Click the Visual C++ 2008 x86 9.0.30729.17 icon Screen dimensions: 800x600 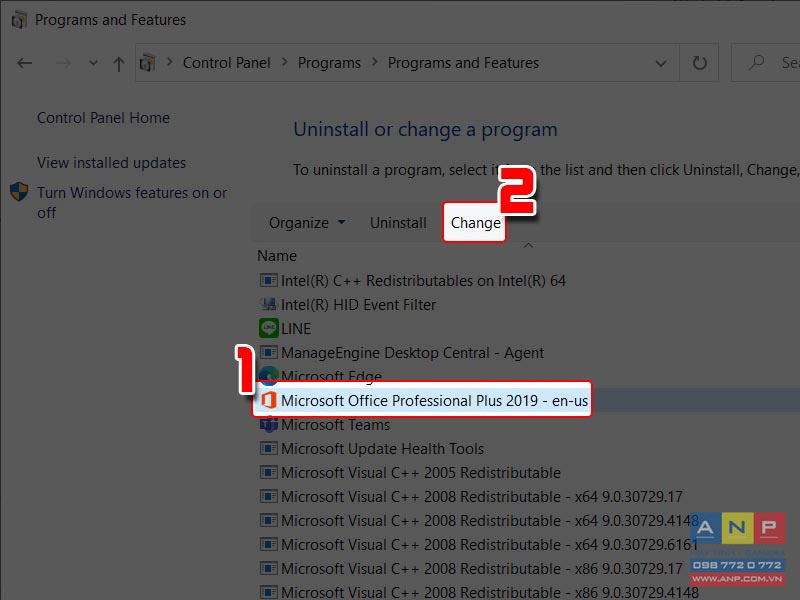tap(268, 568)
